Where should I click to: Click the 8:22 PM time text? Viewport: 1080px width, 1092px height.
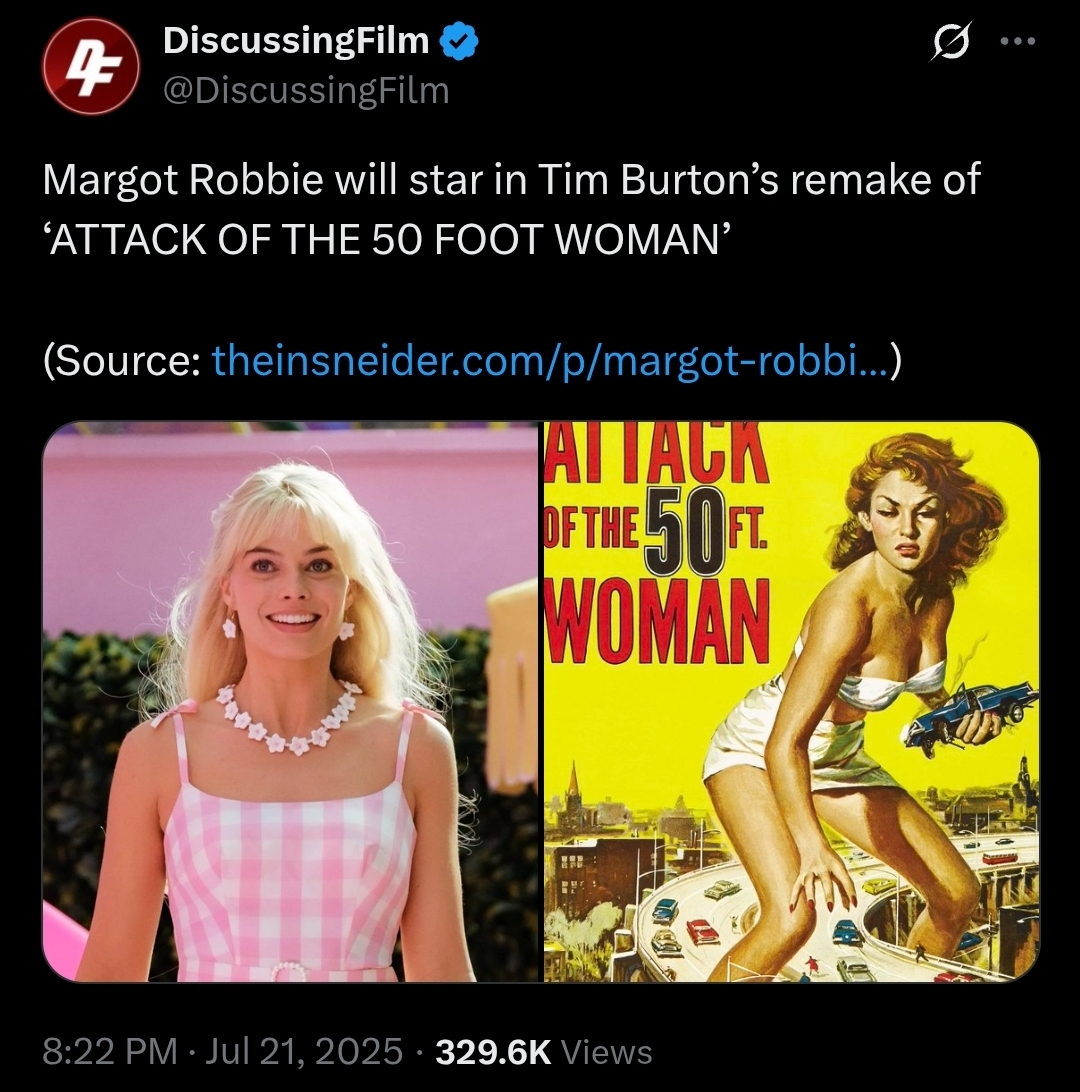(x=110, y=1051)
